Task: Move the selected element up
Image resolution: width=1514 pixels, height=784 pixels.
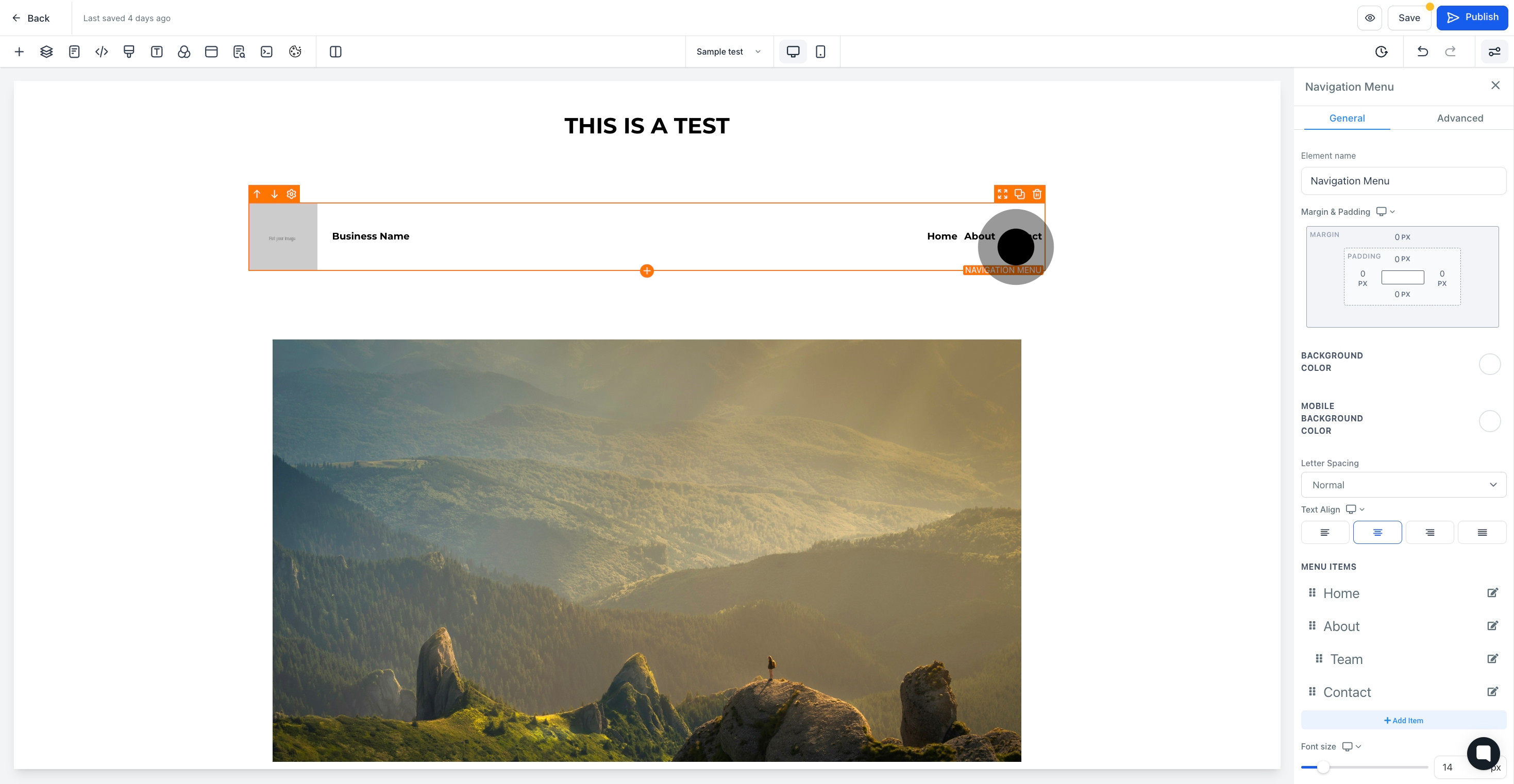Action: tap(257, 194)
